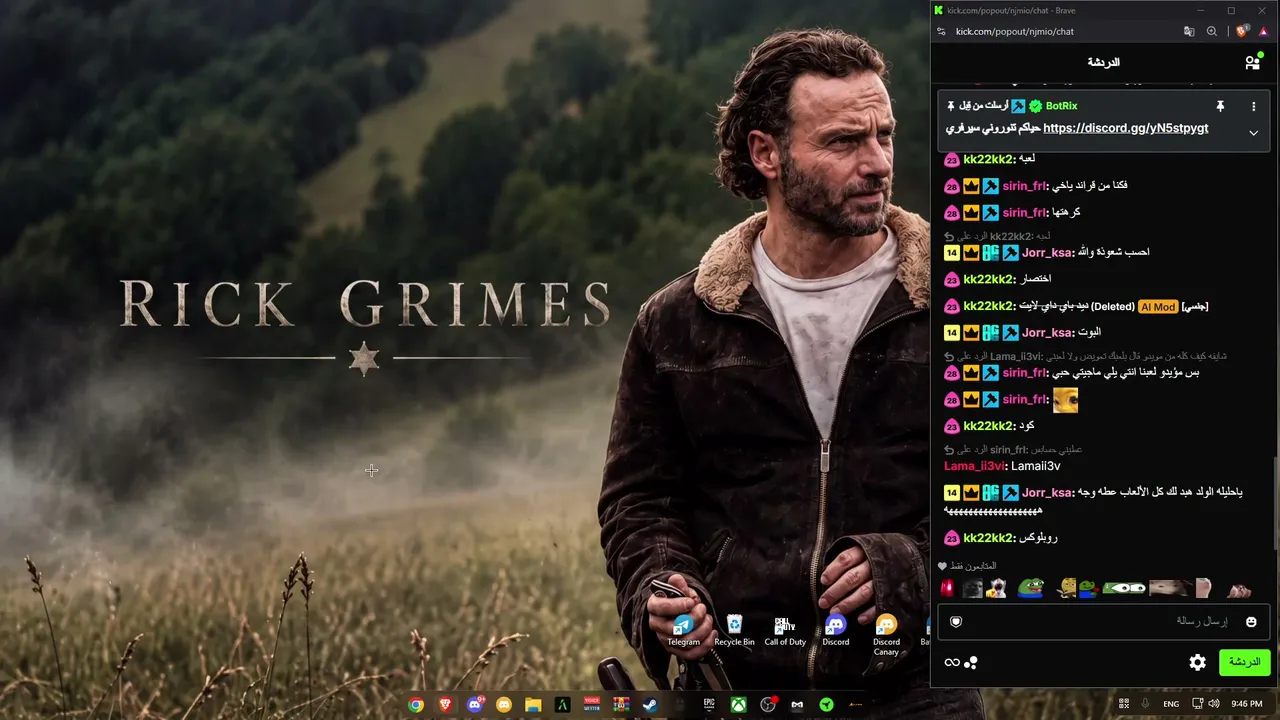Click the microphone icon in system tray
1280x720 pixels.
tap(1145, 704)
